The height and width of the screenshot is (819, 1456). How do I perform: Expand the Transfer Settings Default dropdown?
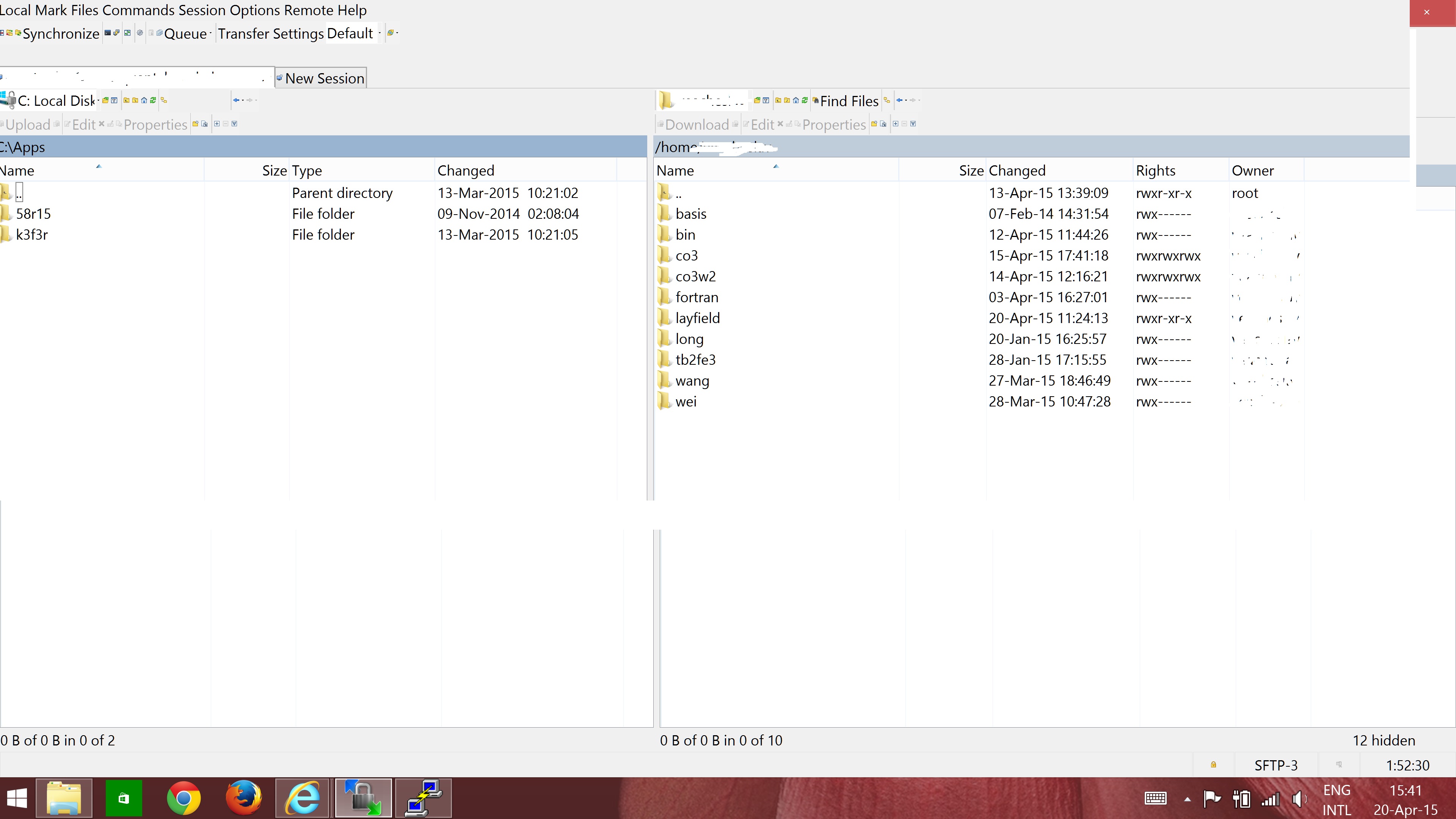coord(379,33)
